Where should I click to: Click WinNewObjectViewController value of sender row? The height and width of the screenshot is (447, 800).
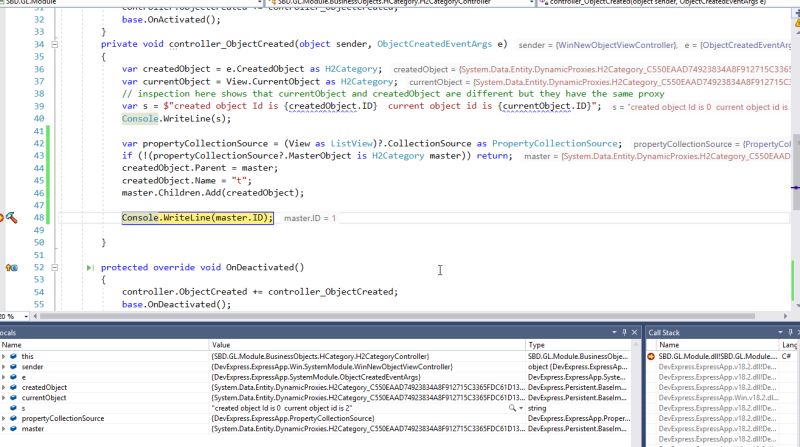click(332, 366)
